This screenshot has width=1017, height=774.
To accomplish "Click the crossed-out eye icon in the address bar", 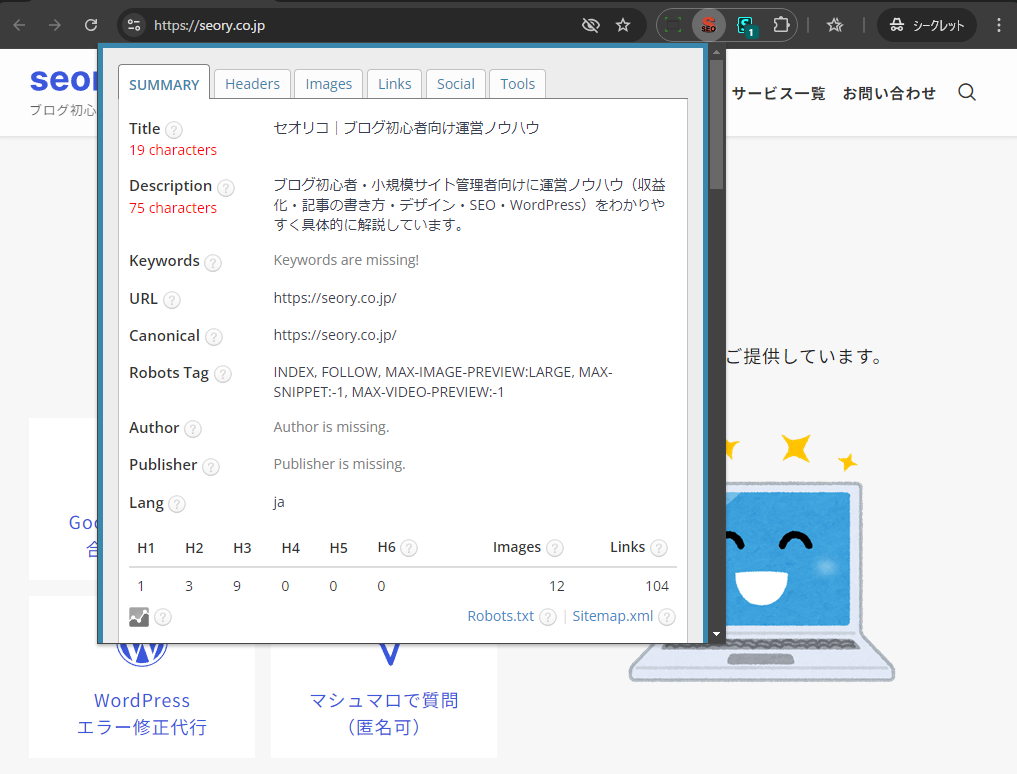I will [590, 25].
